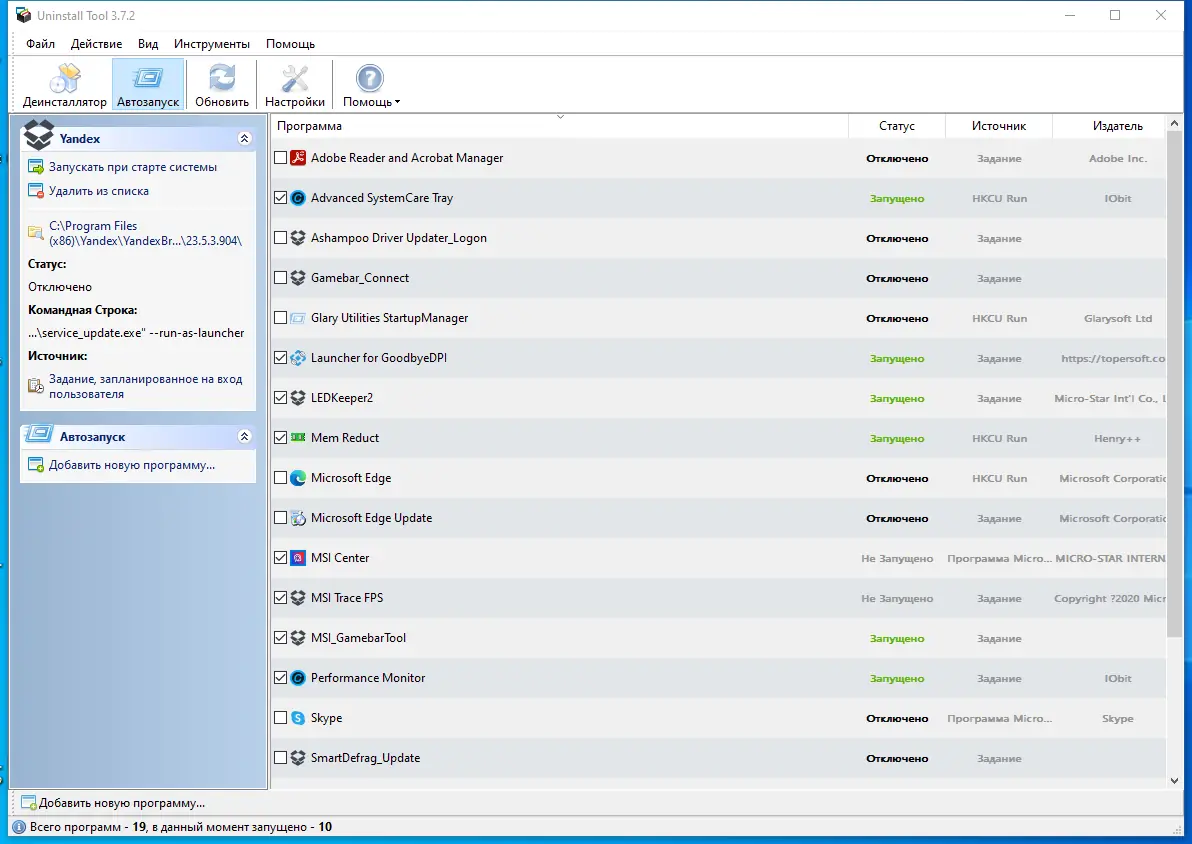Image resolution: width=1192 pixels, height=844 pixels.
Task: Click the MSI Trace FPS icon
Action: pos(298,598)
